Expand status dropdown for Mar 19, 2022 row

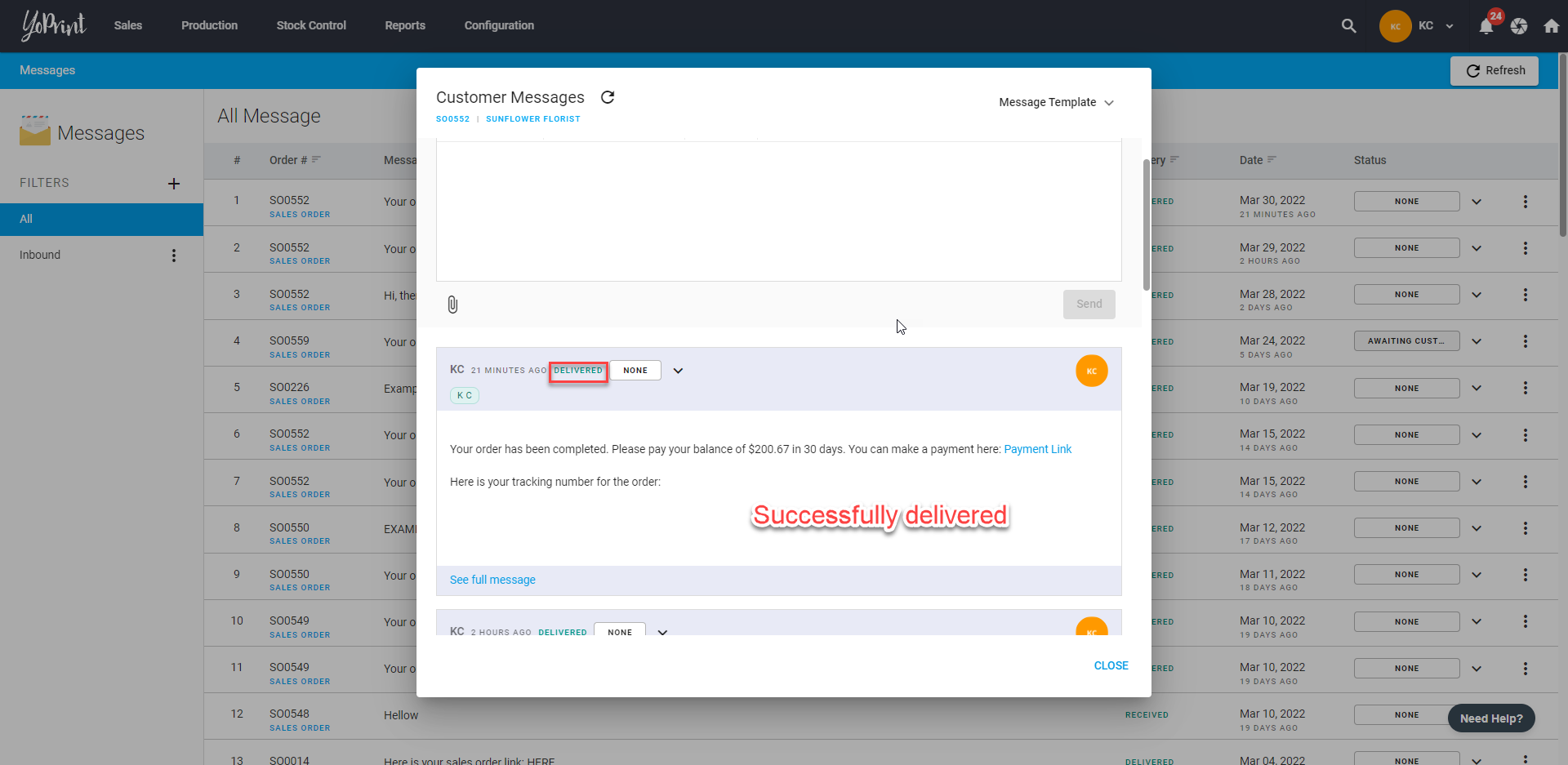[1477, 389]
